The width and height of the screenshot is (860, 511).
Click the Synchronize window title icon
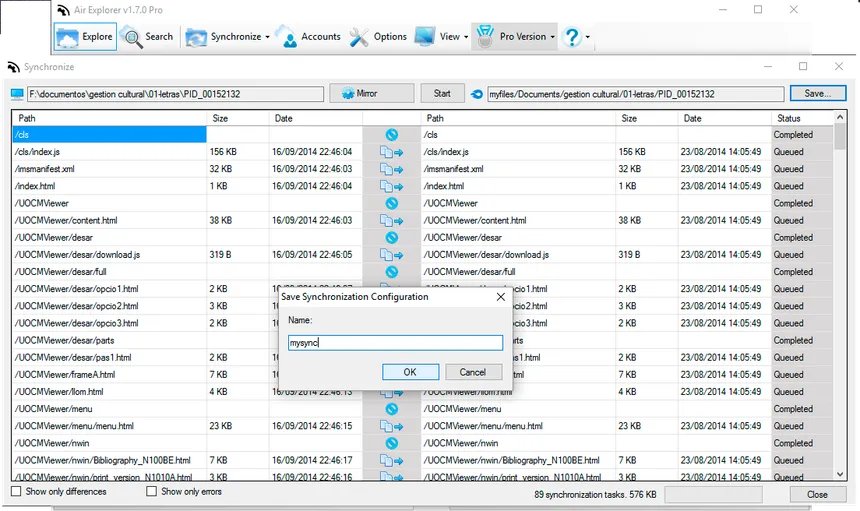13,67
